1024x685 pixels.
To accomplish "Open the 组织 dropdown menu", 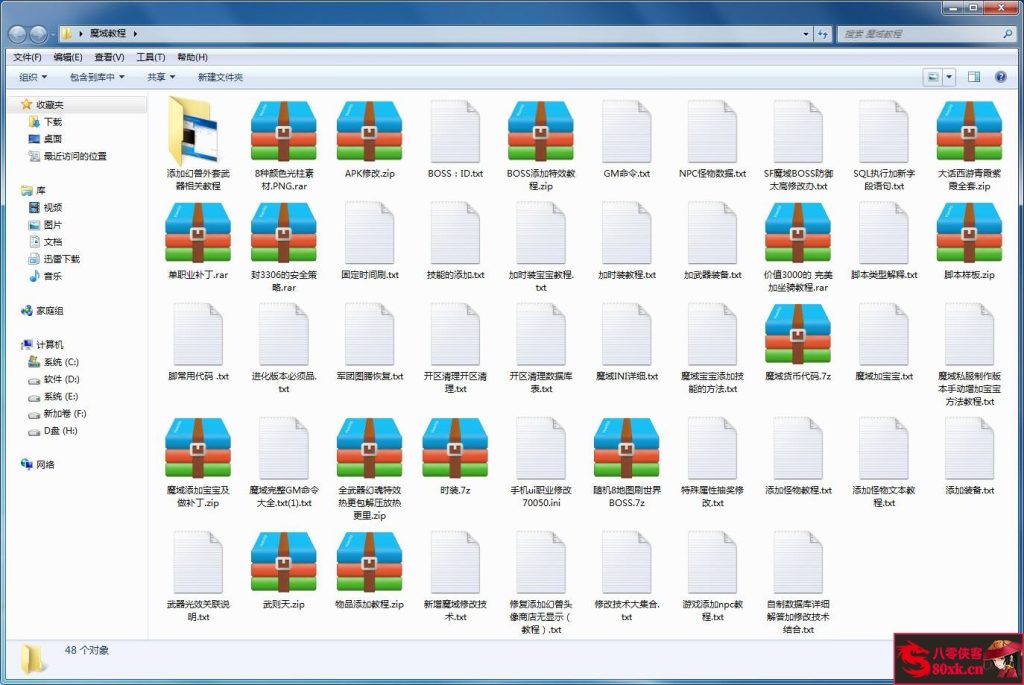I will [x=33, y=77].
